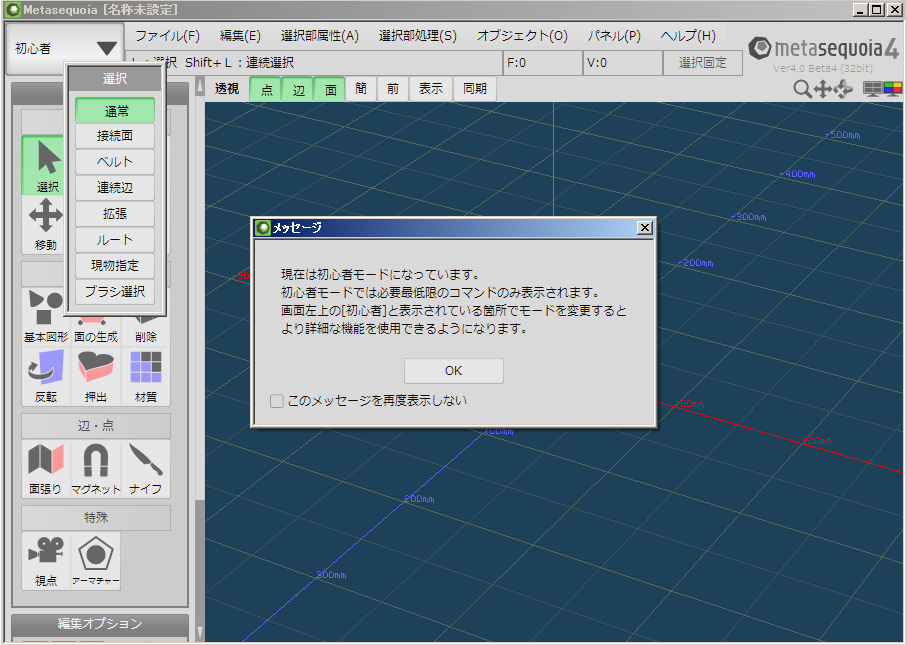Click the tool panel scrollbar down arrow
The height and width of the screenshot is (645, 907).
tap(200, 632)
